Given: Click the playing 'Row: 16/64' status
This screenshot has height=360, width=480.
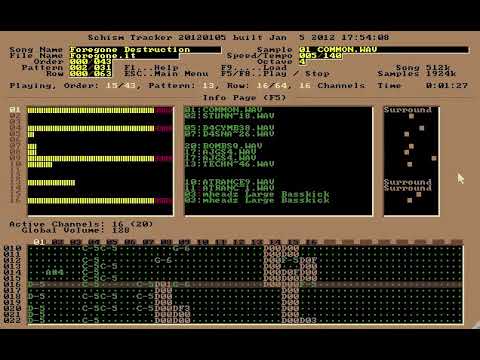Looking at the screenshot, I should 257,86.
